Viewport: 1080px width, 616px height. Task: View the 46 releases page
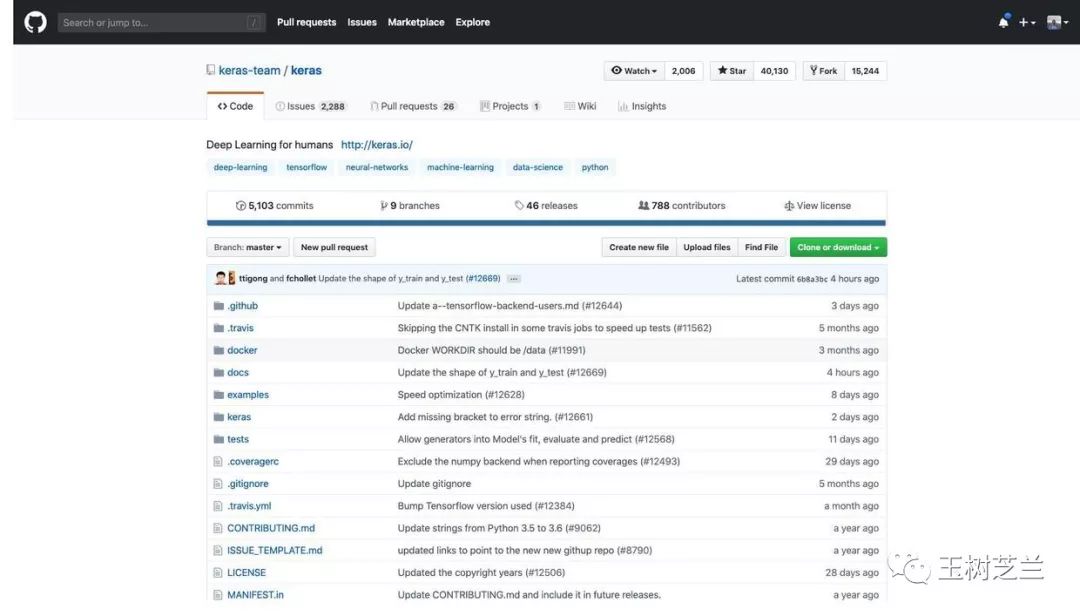click(546, 205)
